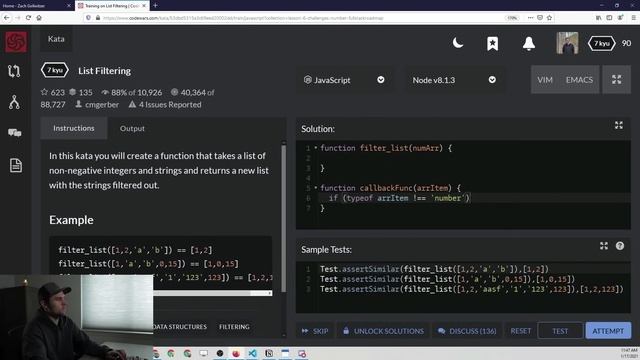Open the page actions three-dots menu
Viewport: 640px width, 360px height.
click(x=530, y=18)
